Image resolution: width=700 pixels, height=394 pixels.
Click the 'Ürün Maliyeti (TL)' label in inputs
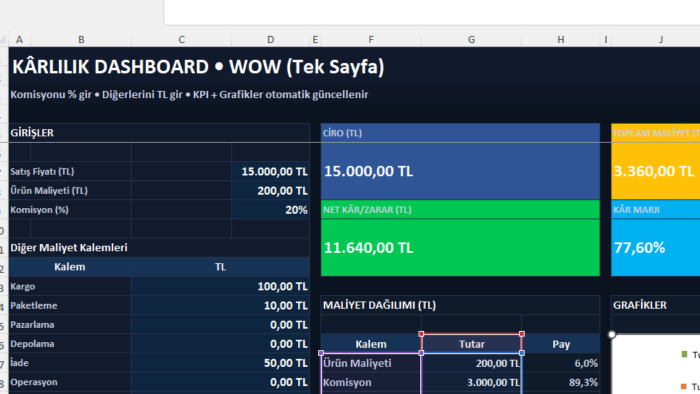49,191
